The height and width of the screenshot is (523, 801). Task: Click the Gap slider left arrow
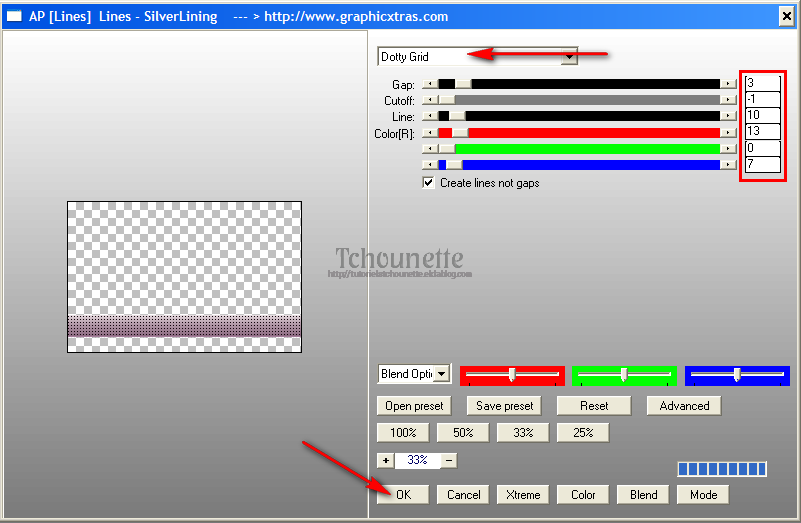429,85
